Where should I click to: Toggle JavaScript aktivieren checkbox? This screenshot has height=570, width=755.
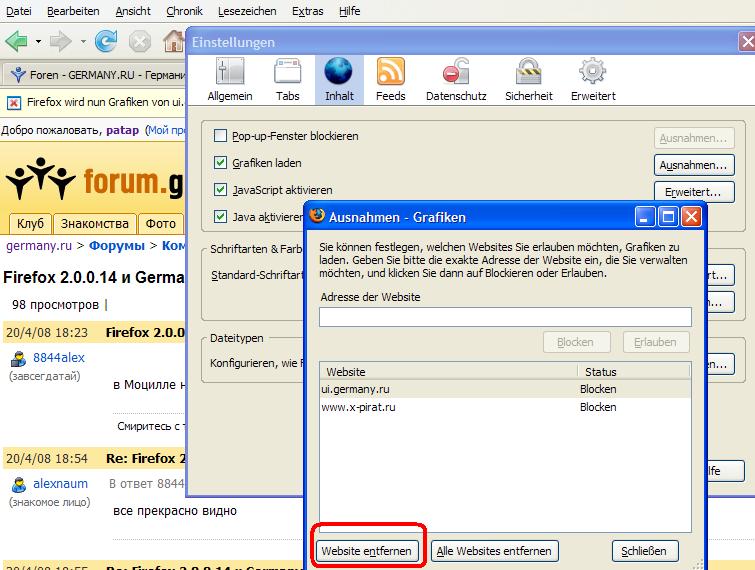[x=220, y=190]
